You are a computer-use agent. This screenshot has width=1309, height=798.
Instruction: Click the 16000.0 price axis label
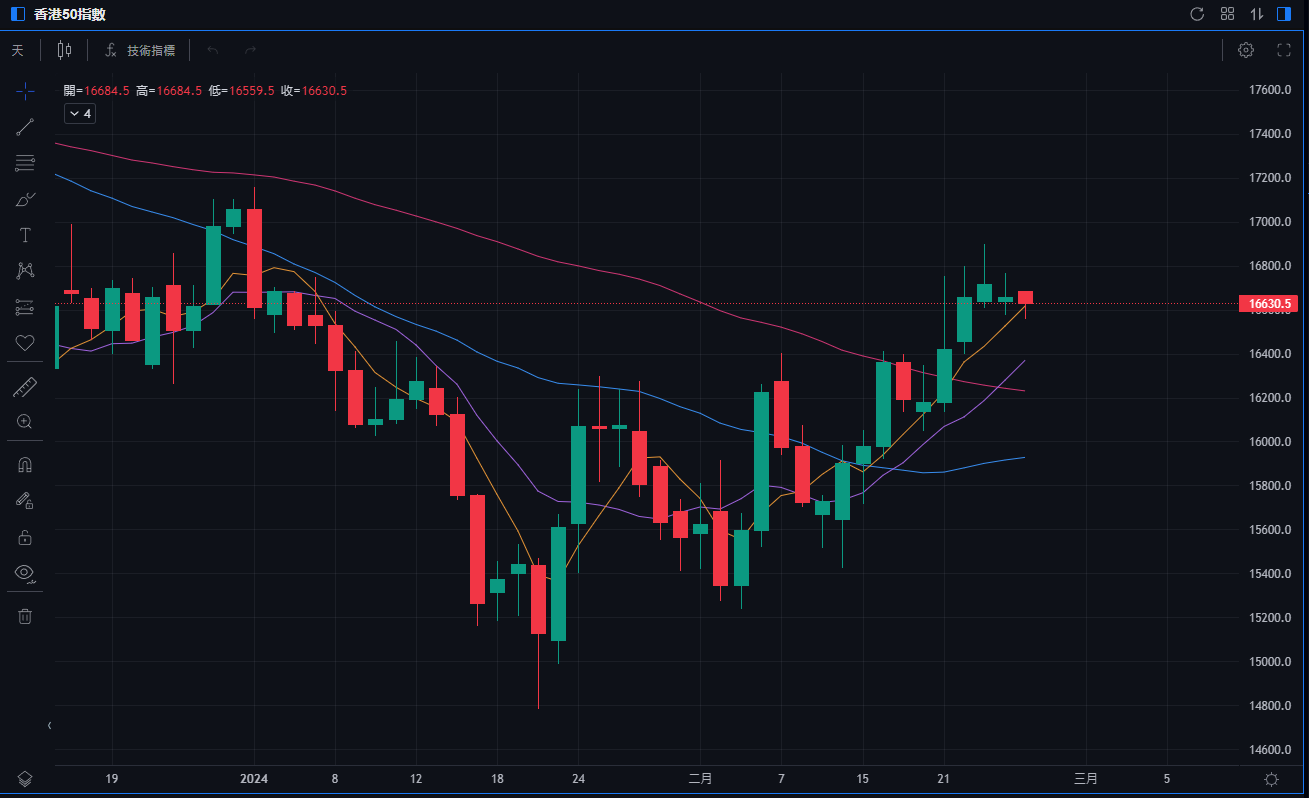coord(1271,442)
